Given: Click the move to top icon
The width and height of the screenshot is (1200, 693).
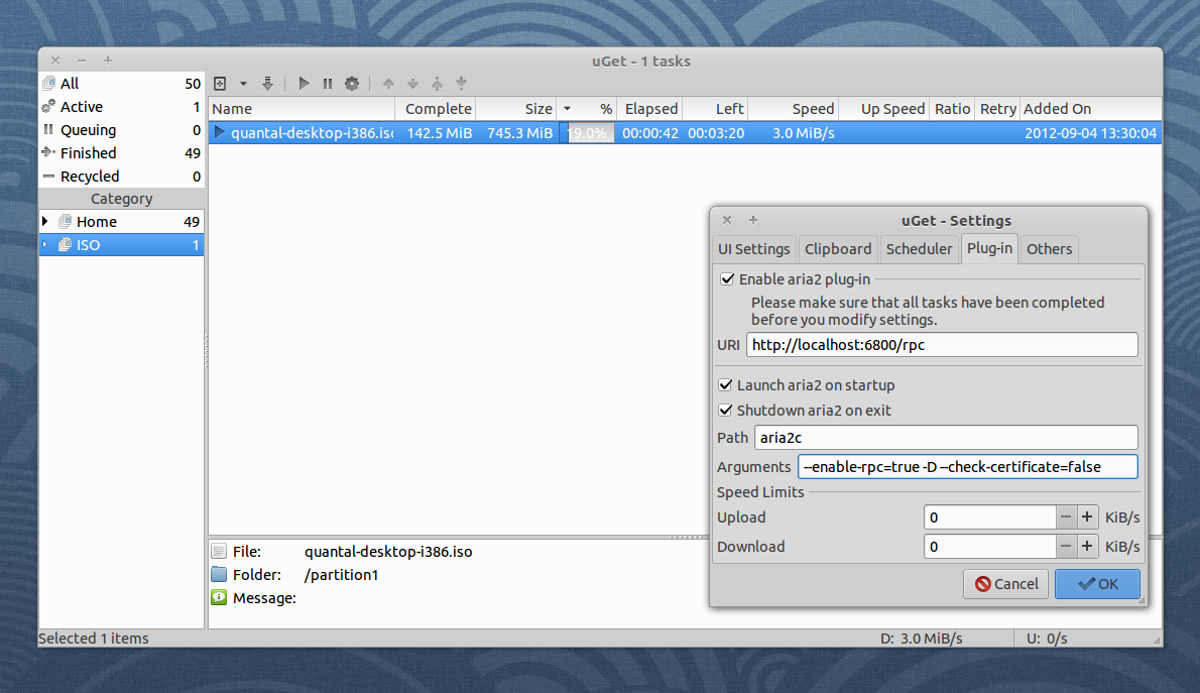Looking at the screenshot, I should coord(437,84).
